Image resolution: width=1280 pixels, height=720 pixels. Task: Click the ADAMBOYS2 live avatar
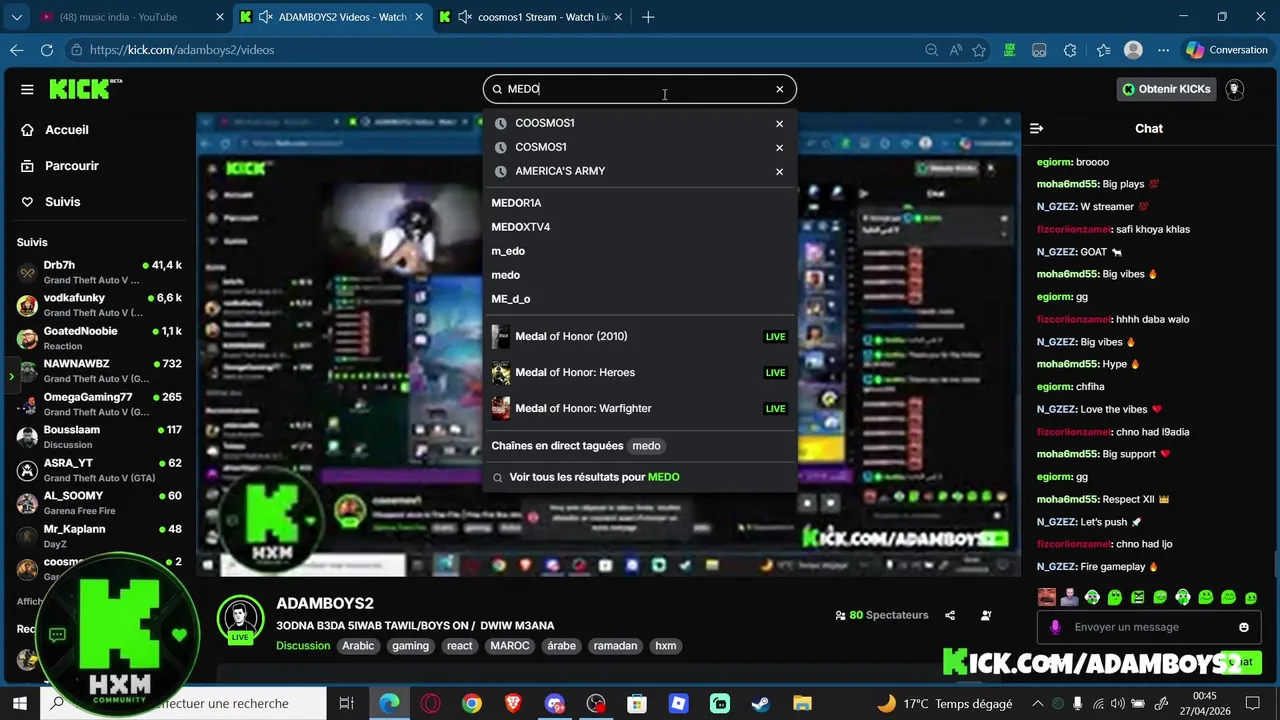pyautogui.click(x=240, y=620)
